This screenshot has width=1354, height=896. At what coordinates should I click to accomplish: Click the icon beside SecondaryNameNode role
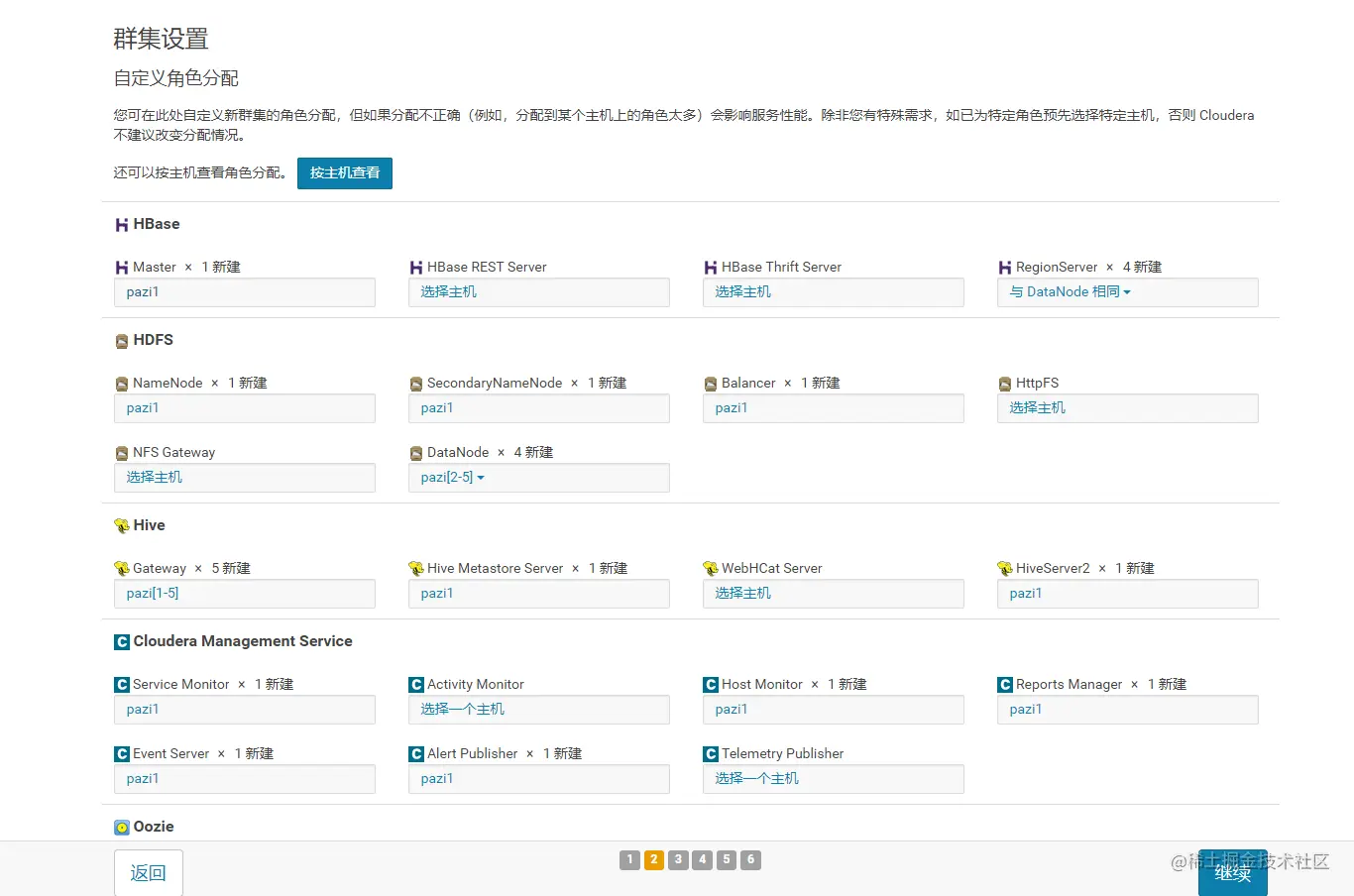tap(416, 384)
